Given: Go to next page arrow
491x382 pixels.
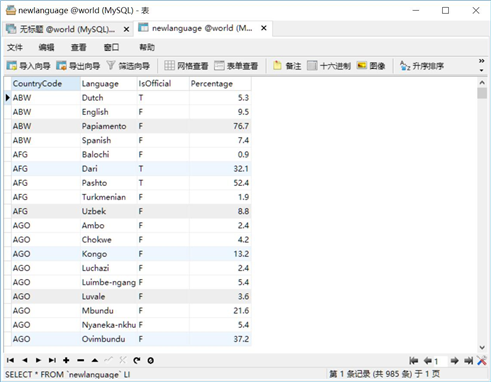Looking at the screenshot, I should coord(454,360).
